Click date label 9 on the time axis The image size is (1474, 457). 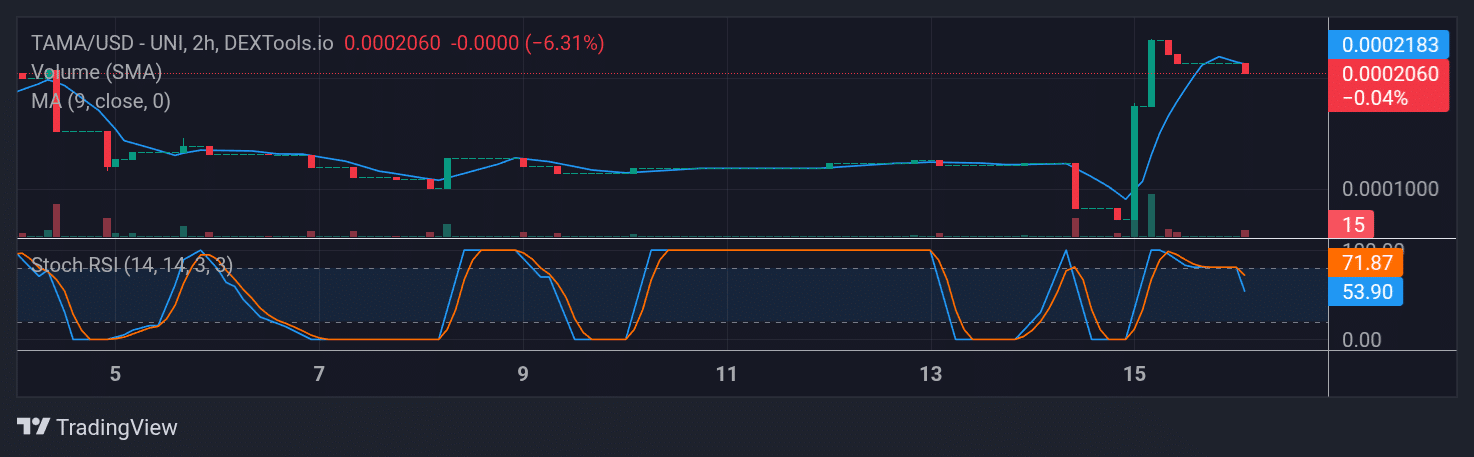pyautogui.click(x=523, y=375)
